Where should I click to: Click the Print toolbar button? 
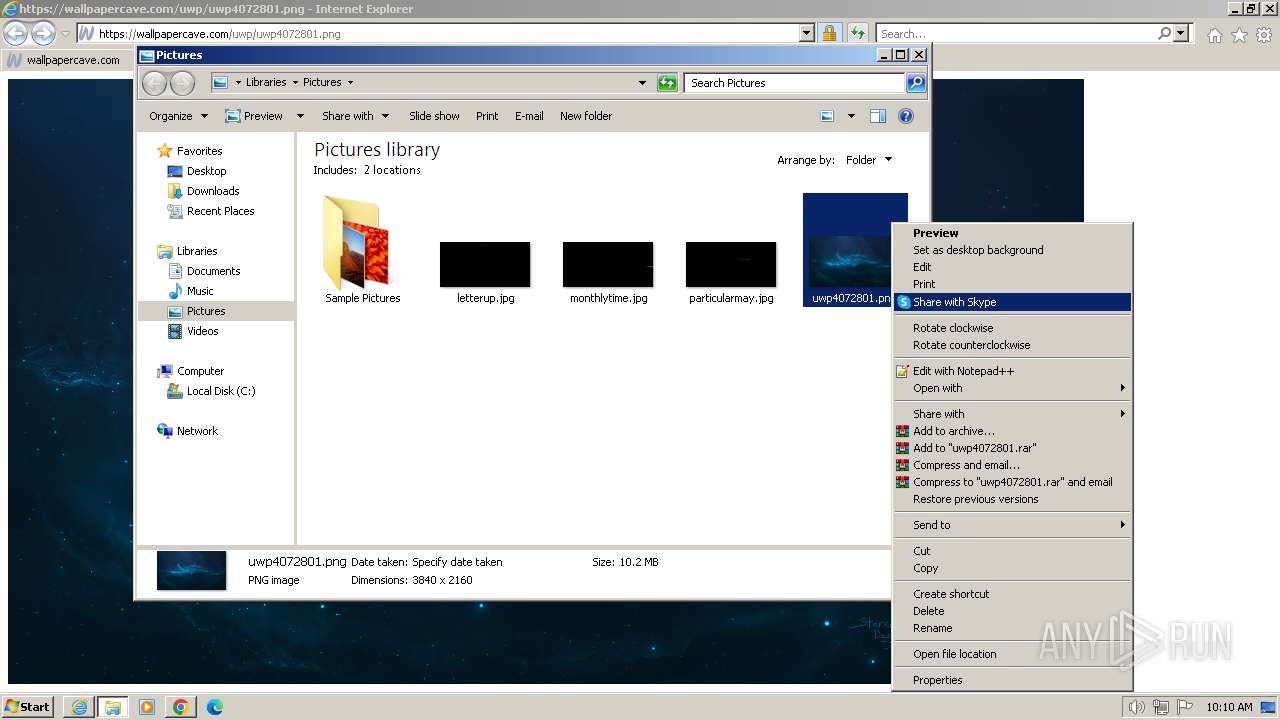click(487, 116)
